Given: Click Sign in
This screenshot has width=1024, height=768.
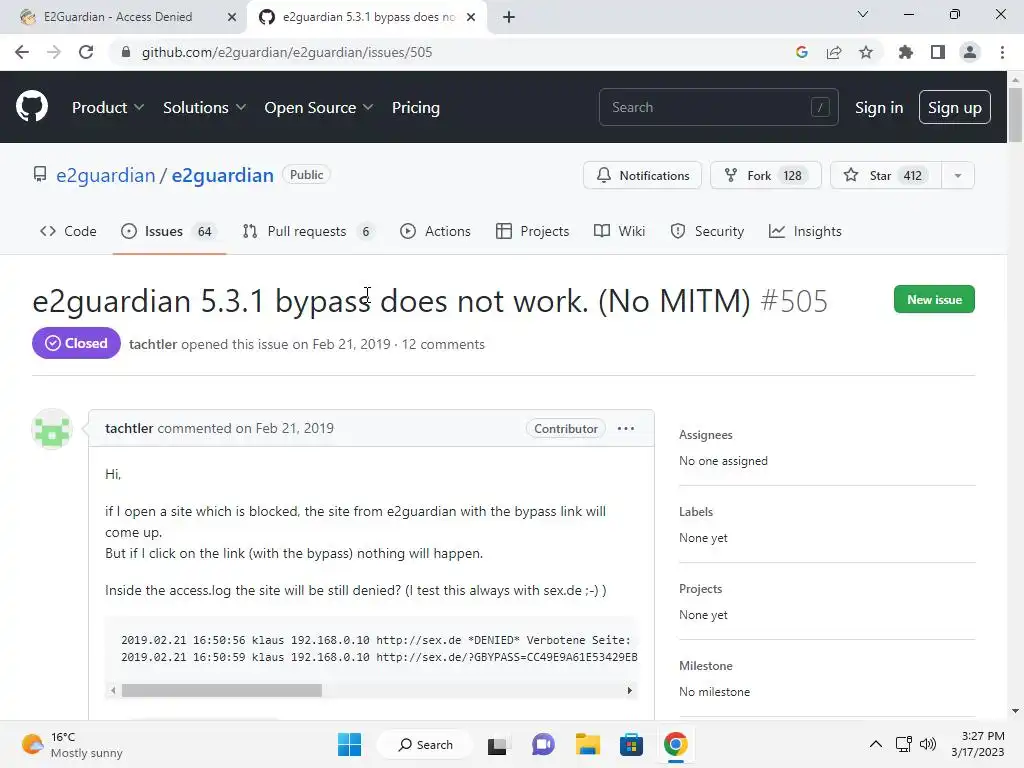Looking at the screenshot, I should (879, 107).
